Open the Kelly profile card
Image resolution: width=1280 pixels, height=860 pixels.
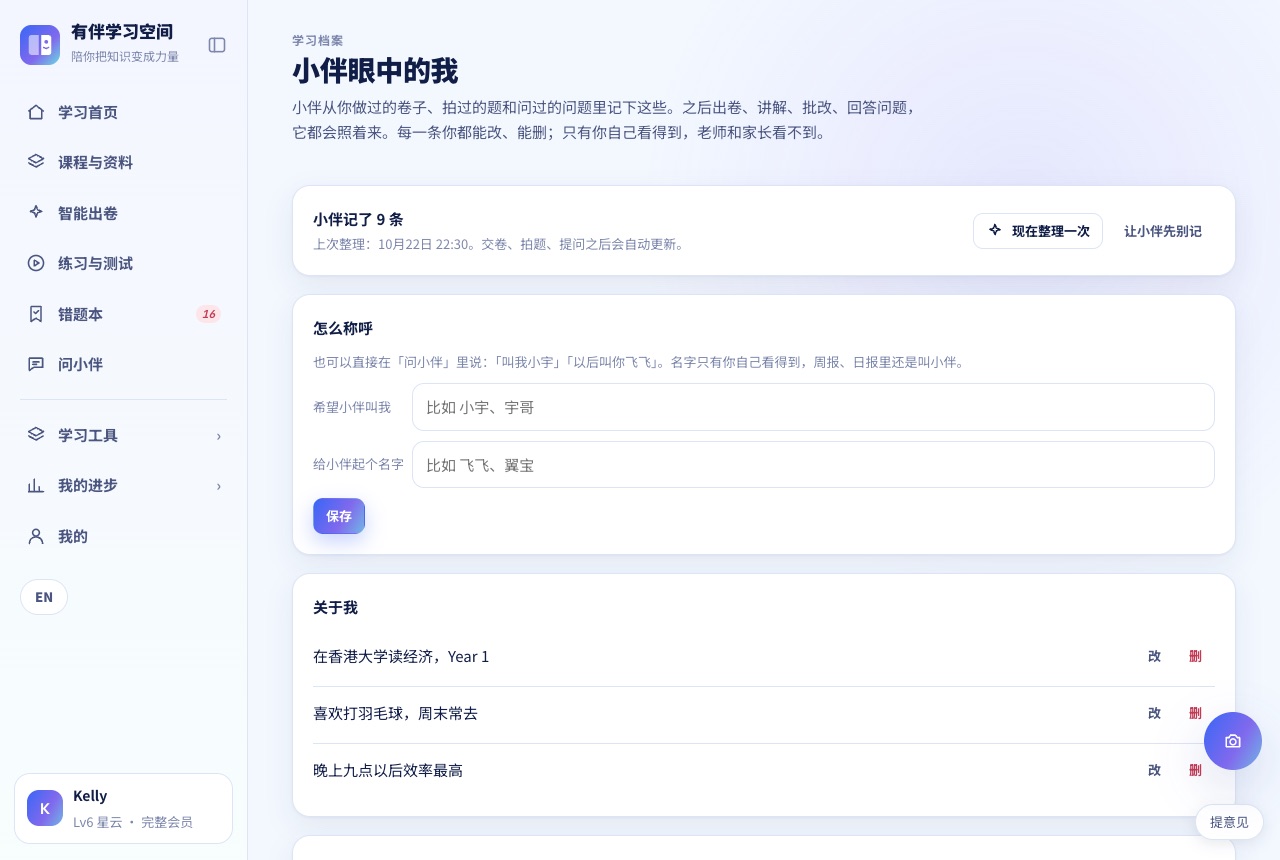123,808
